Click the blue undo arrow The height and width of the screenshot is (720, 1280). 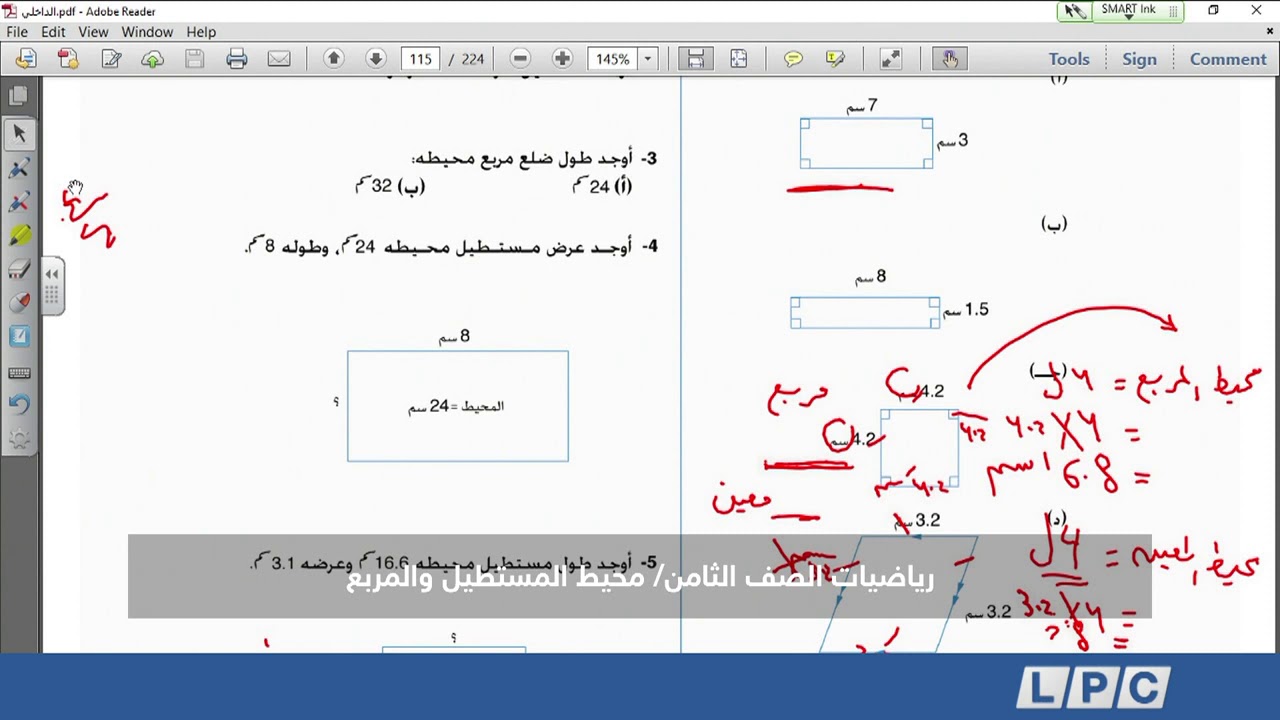[x=19, y=405]
